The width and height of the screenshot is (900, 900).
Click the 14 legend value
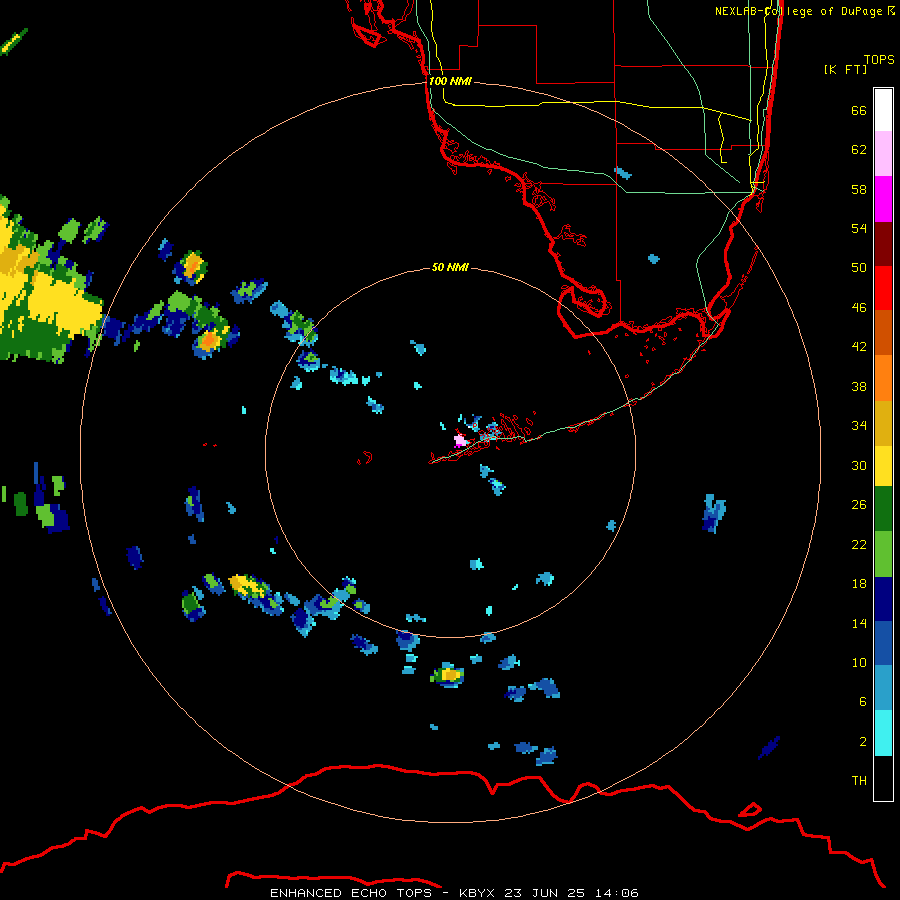point(859,623)
